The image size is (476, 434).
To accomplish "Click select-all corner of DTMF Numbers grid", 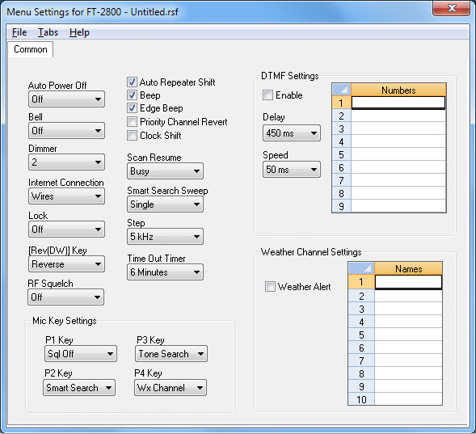I will (341, 90).
